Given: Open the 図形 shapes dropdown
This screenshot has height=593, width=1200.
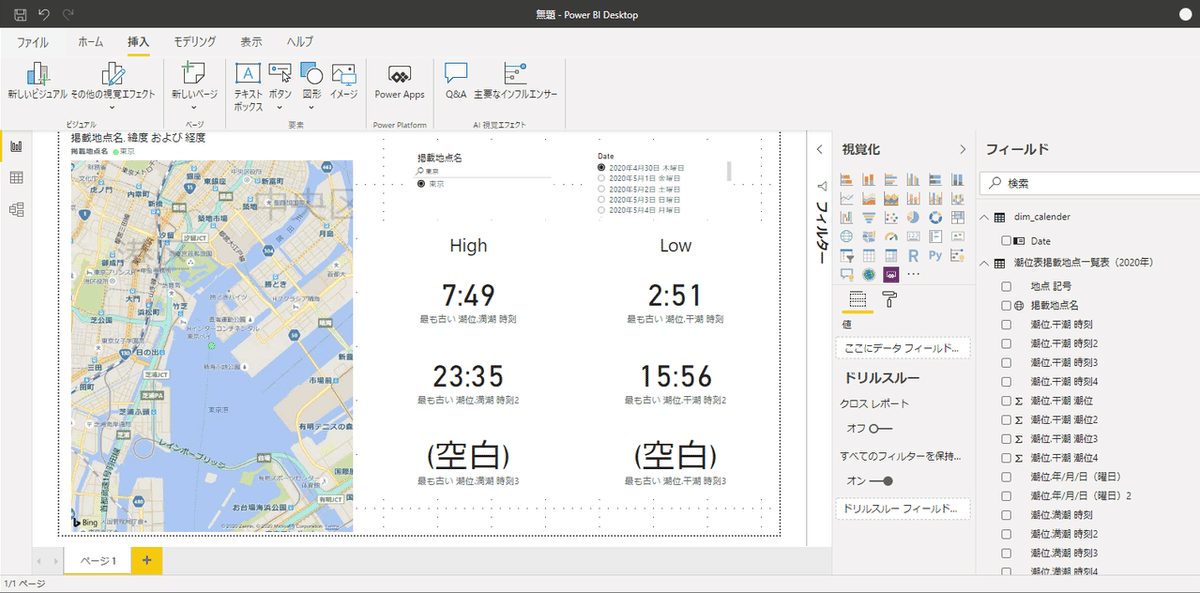Looking at the screenshot, I should (312, 86).
